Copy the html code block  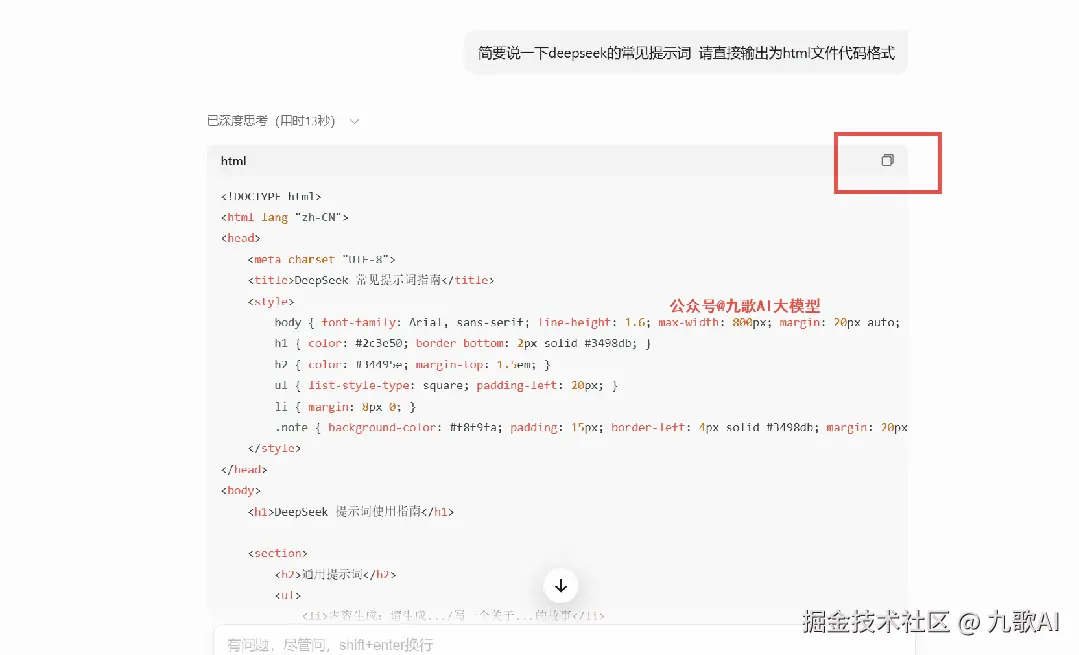(x=887, y=160)
